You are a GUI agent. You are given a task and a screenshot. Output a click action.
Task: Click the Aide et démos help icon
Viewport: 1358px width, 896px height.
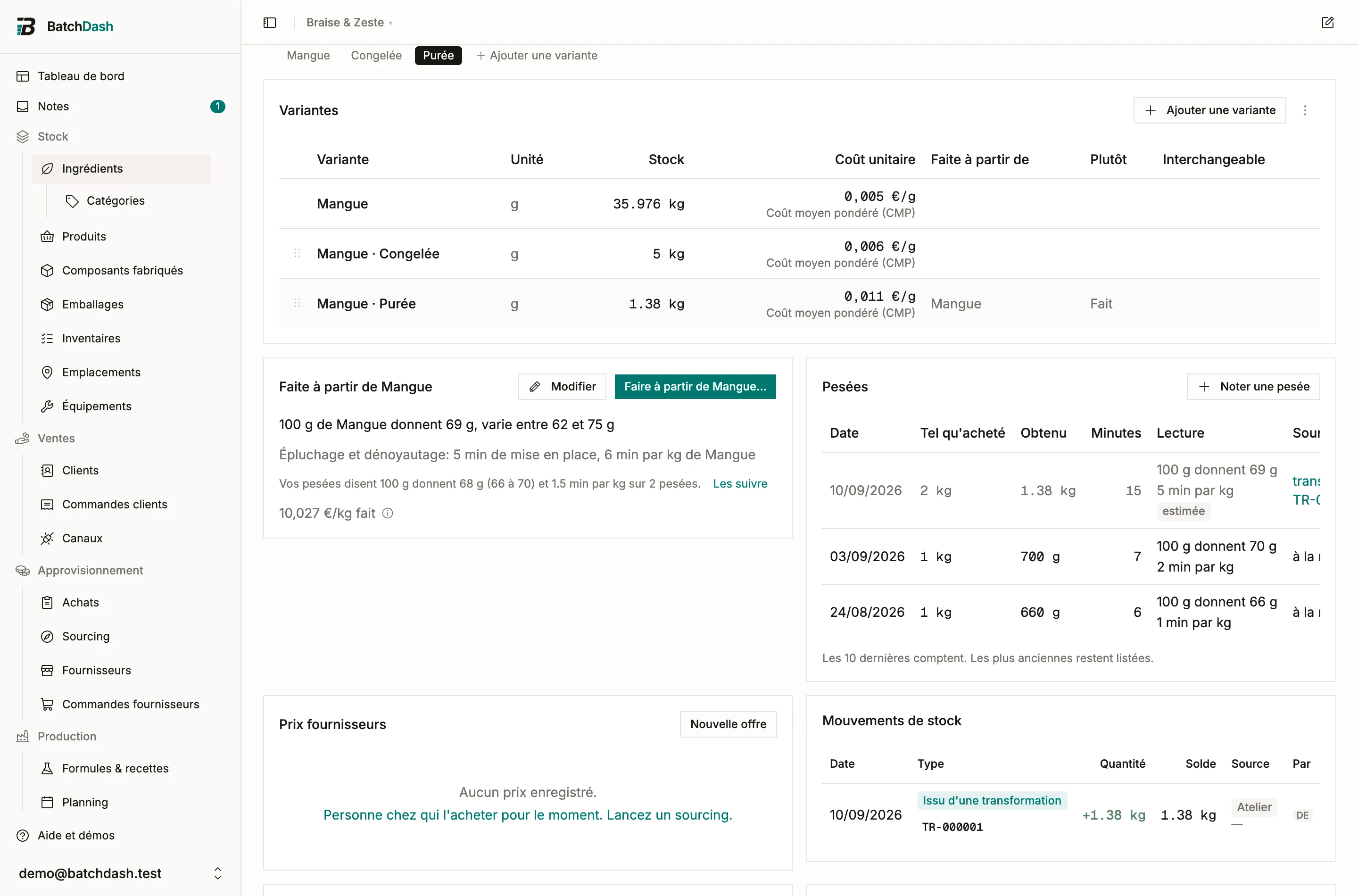point(23,836)
